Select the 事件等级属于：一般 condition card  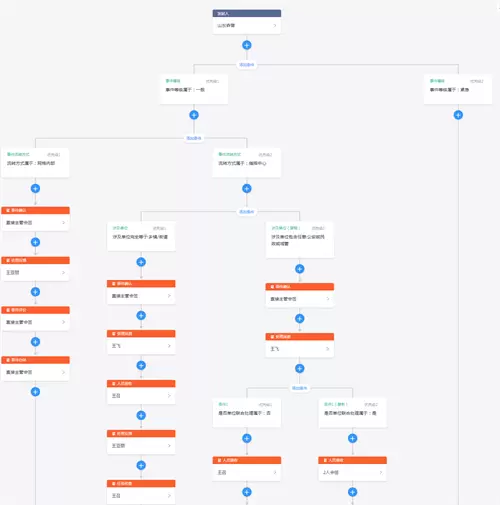194,89
